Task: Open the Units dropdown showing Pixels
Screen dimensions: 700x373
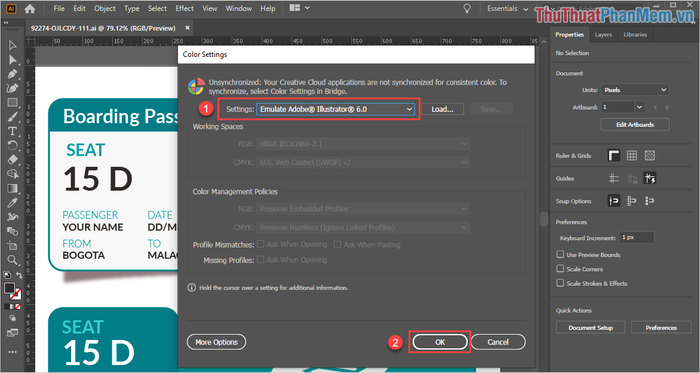Action: coord(635,90)
